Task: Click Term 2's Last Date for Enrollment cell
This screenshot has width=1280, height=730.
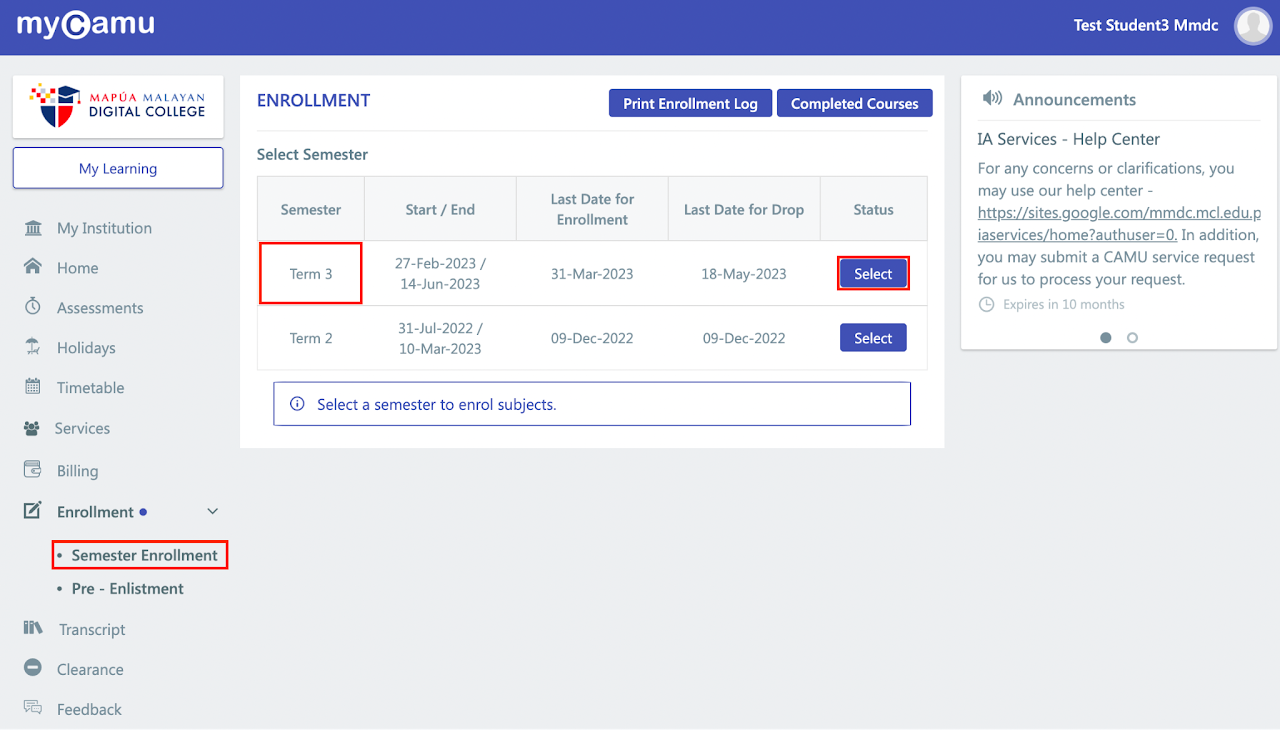Action: (592, 338)
